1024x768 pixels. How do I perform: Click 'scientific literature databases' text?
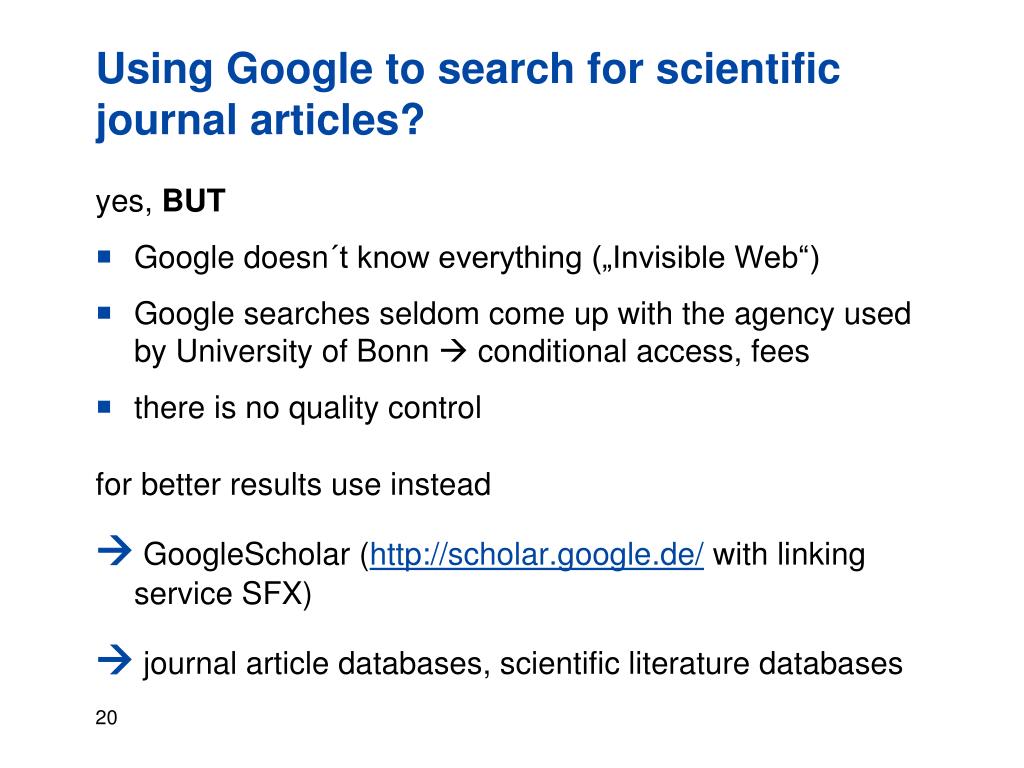point(701,664)
